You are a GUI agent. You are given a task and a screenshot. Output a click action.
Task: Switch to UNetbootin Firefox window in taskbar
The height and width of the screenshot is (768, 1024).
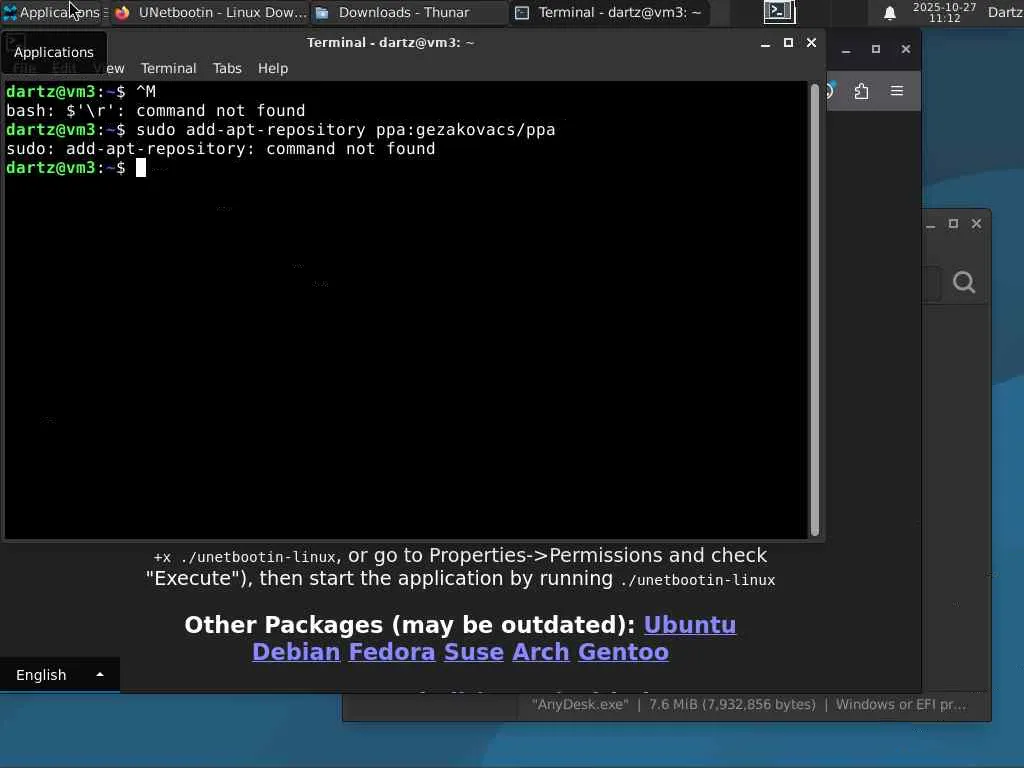[x=210, y=12]
